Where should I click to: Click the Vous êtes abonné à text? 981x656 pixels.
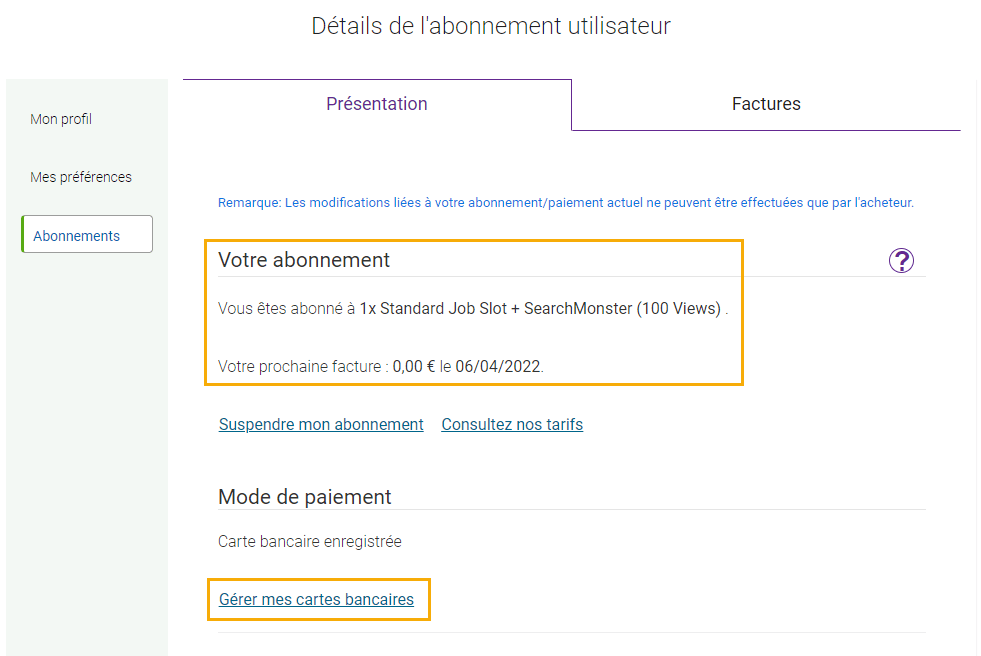(287, 309)
